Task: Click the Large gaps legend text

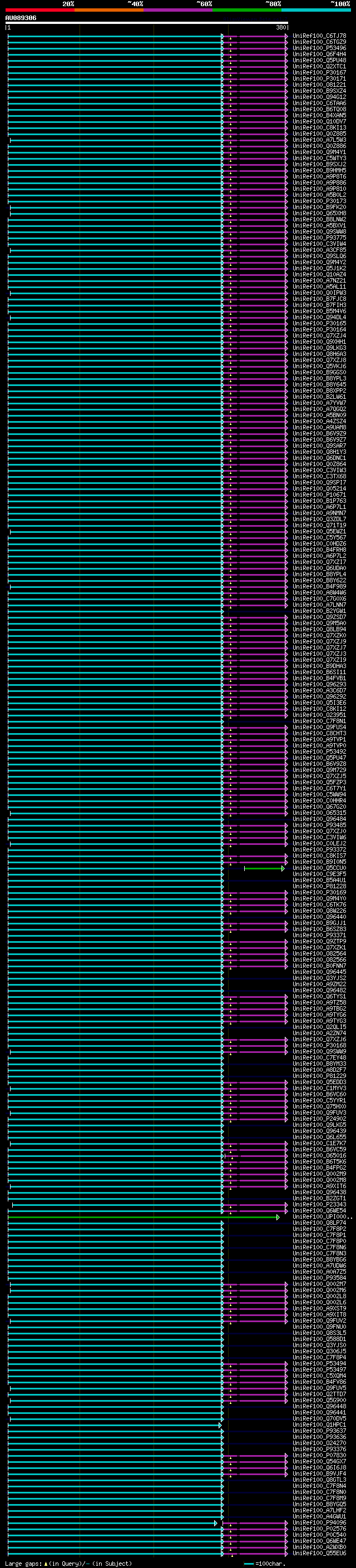Action: (69, 1564)
